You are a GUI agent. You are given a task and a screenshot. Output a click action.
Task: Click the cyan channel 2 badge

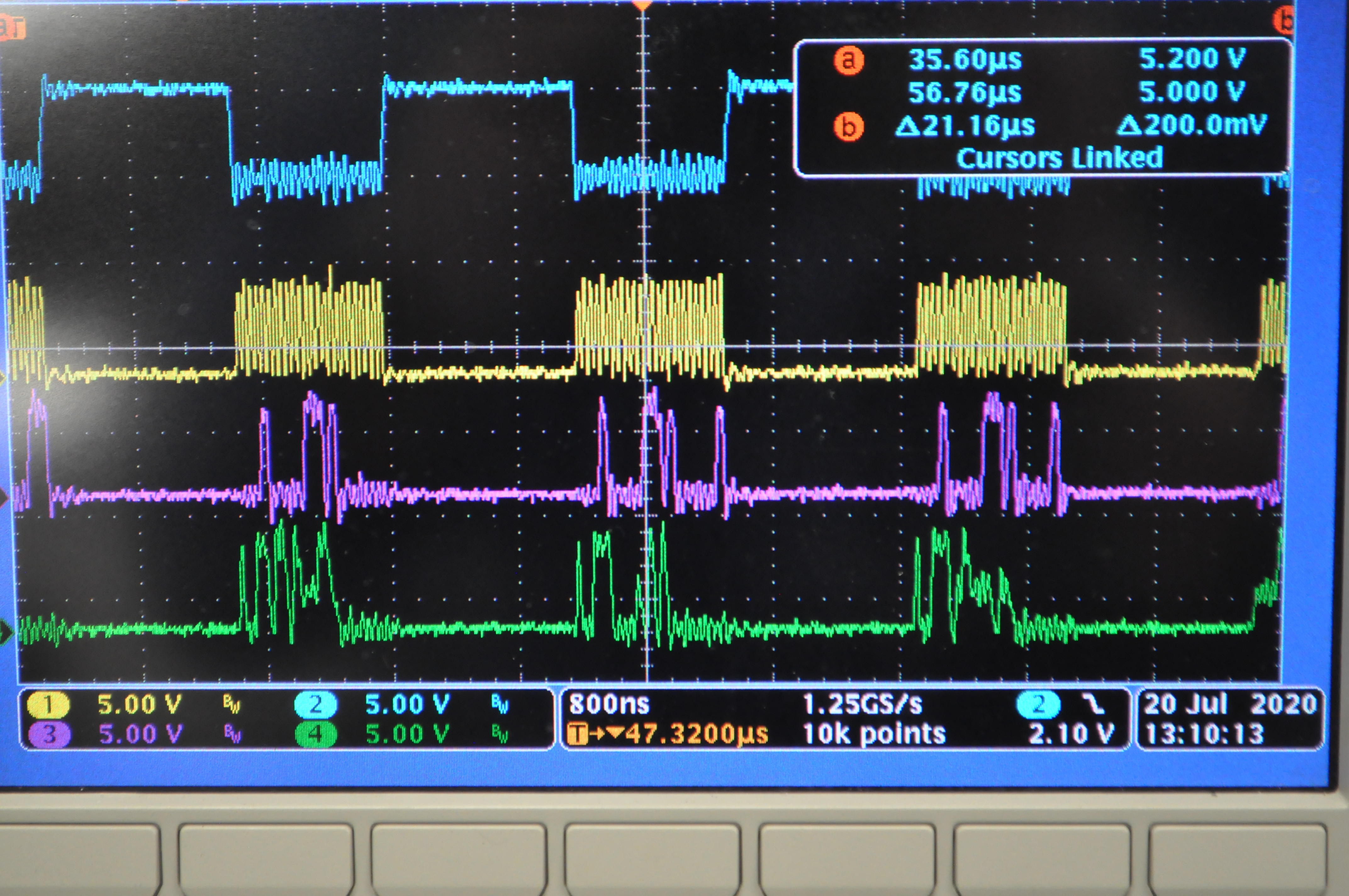tap(316, 705)
